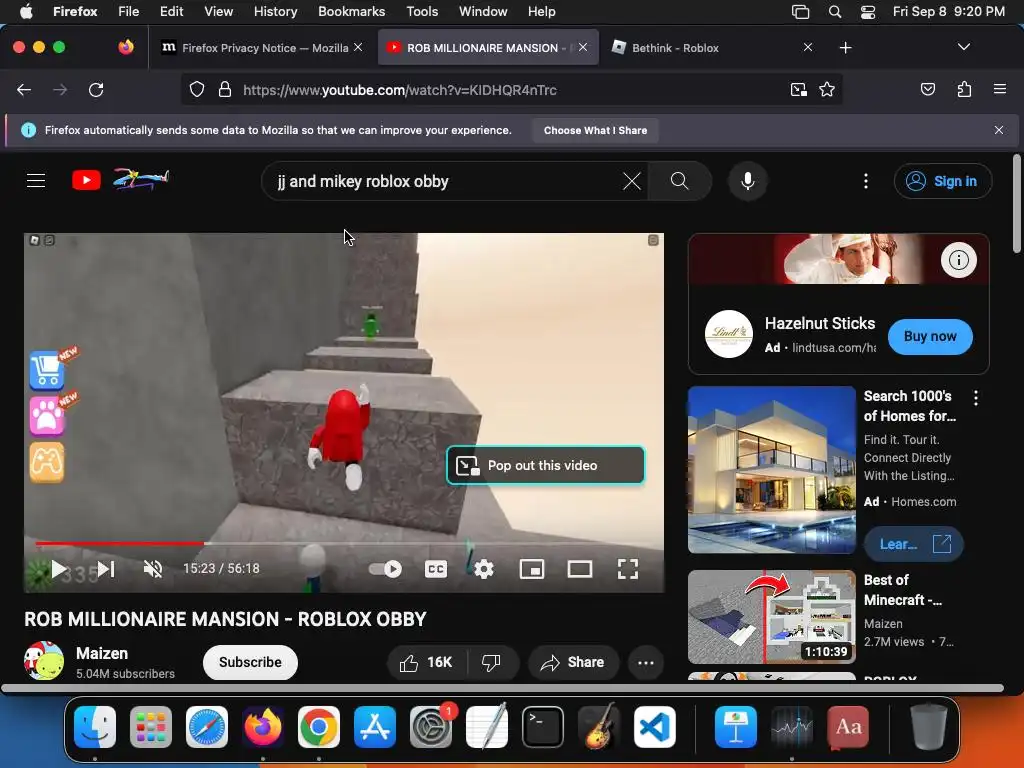This screenshot has width=1024, height=768.
Task: Share the video
Action: (x=573, y=662)
